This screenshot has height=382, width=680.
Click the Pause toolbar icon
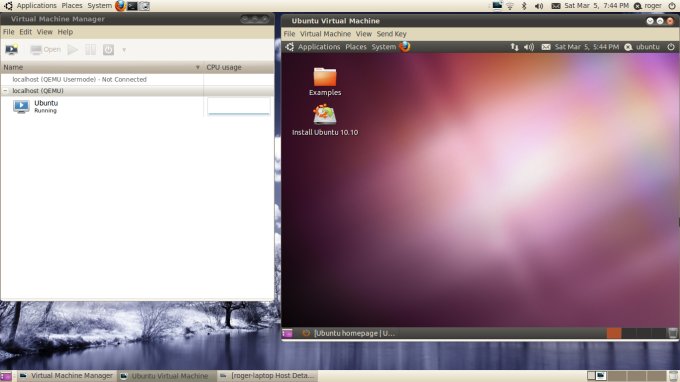pos(91,50)
